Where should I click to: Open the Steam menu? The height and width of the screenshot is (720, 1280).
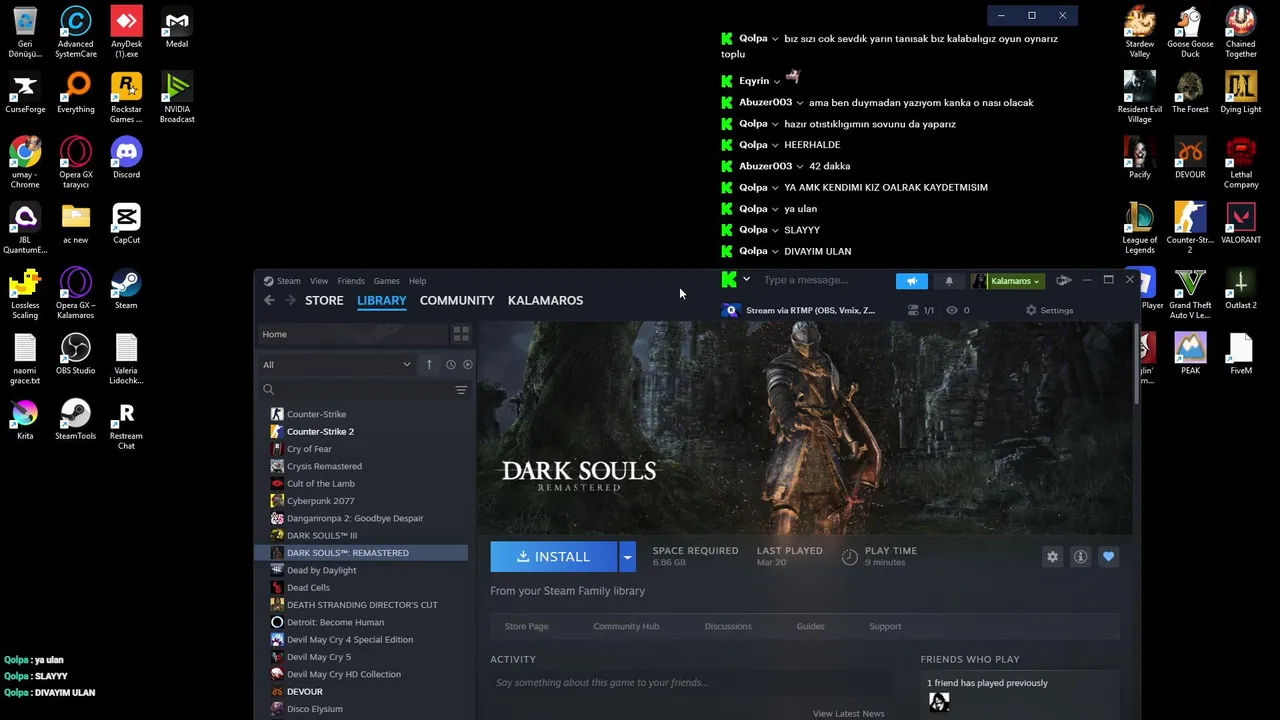click(288, 281)
